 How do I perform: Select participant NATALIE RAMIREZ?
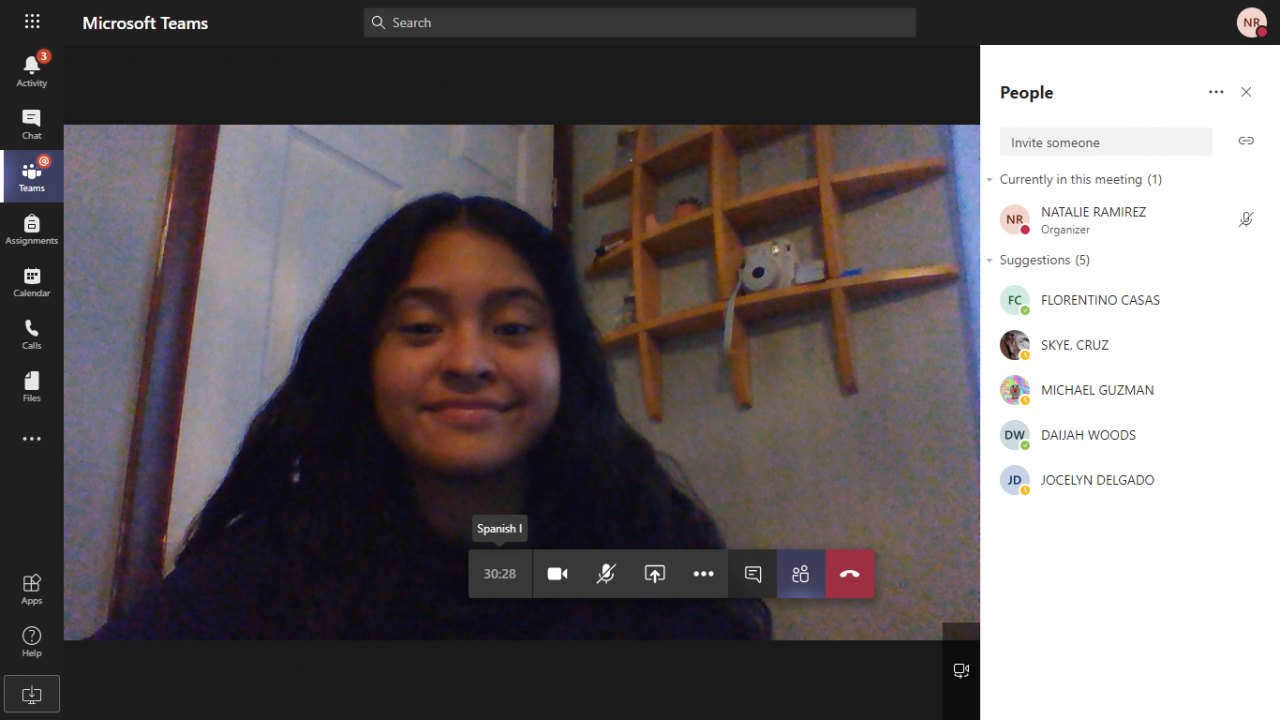point(1130,220)
